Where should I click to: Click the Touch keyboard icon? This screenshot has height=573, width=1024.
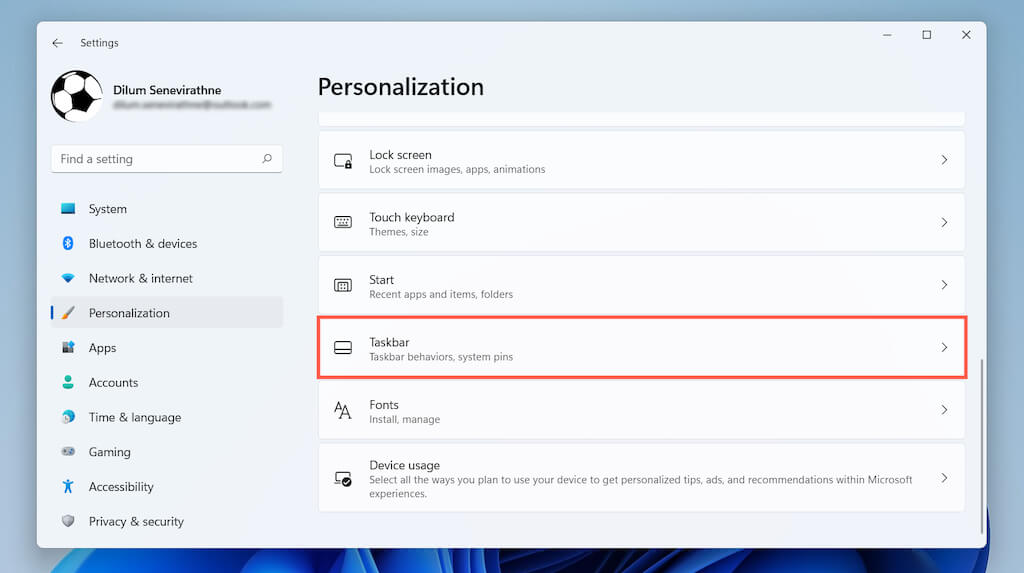pyautogui.click(x=343, y=222)
